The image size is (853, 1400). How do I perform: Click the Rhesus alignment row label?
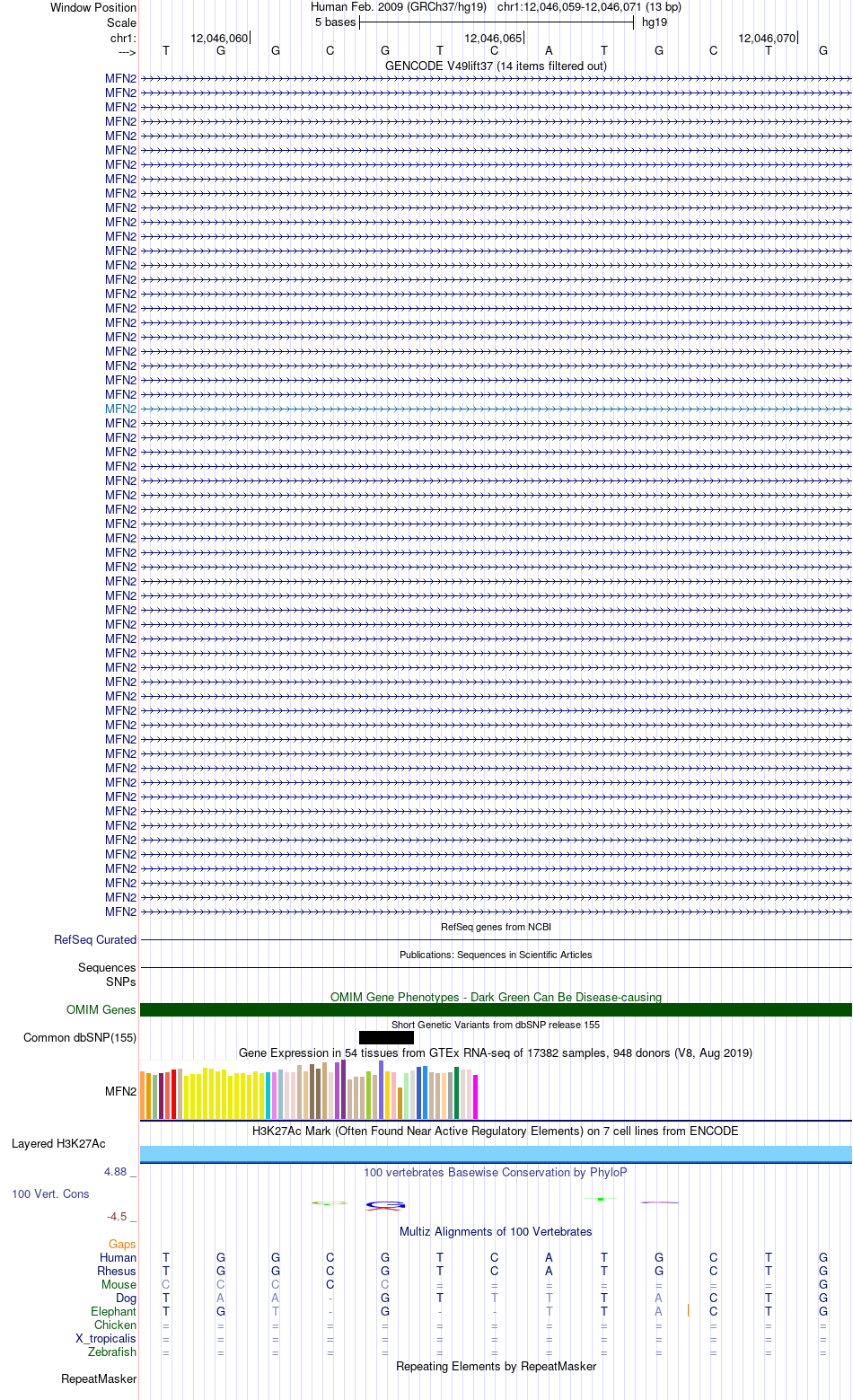117,1271
